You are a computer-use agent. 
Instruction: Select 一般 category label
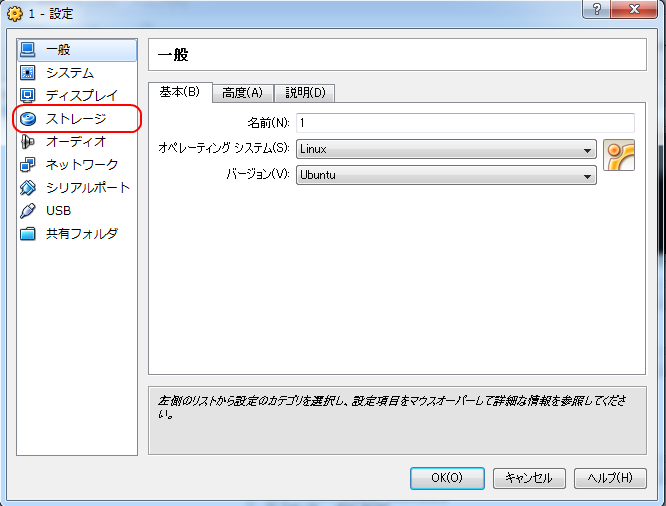[77, 50]
